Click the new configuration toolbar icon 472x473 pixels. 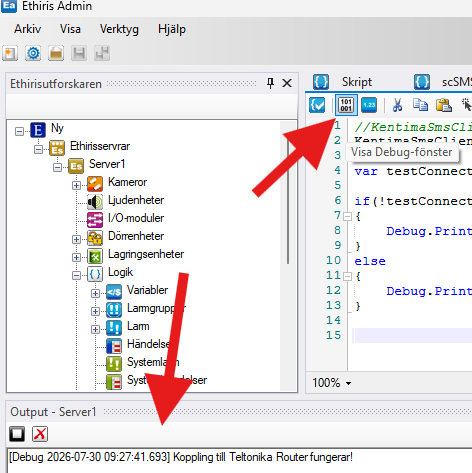[x=10, y=53]
